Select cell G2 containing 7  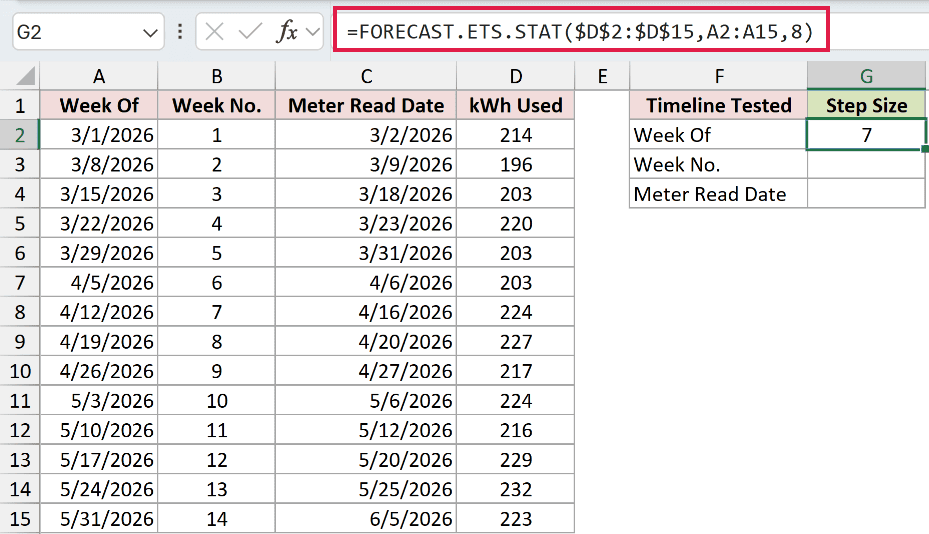[866, 135]
